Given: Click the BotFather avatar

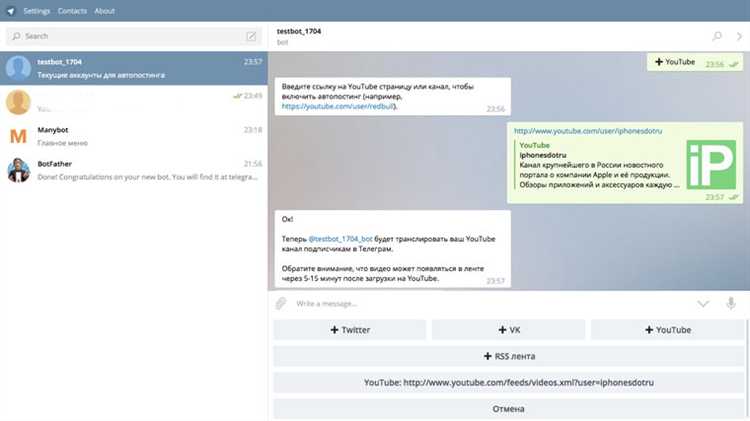Looking at the screenshot, I should 19,170.
